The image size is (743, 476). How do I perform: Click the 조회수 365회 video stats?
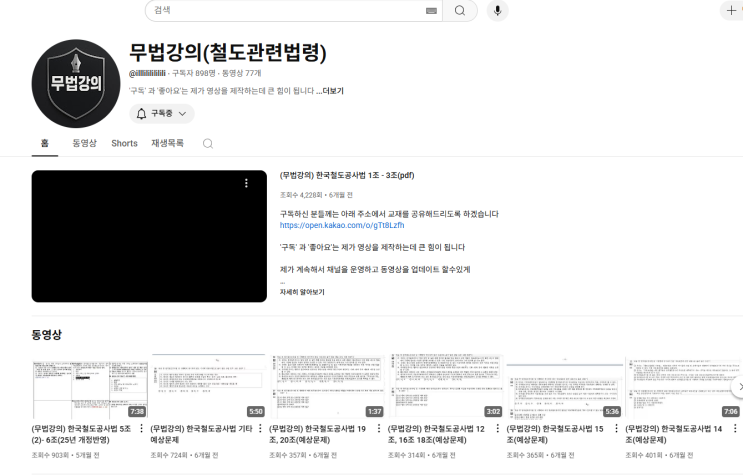coord(540,455)
